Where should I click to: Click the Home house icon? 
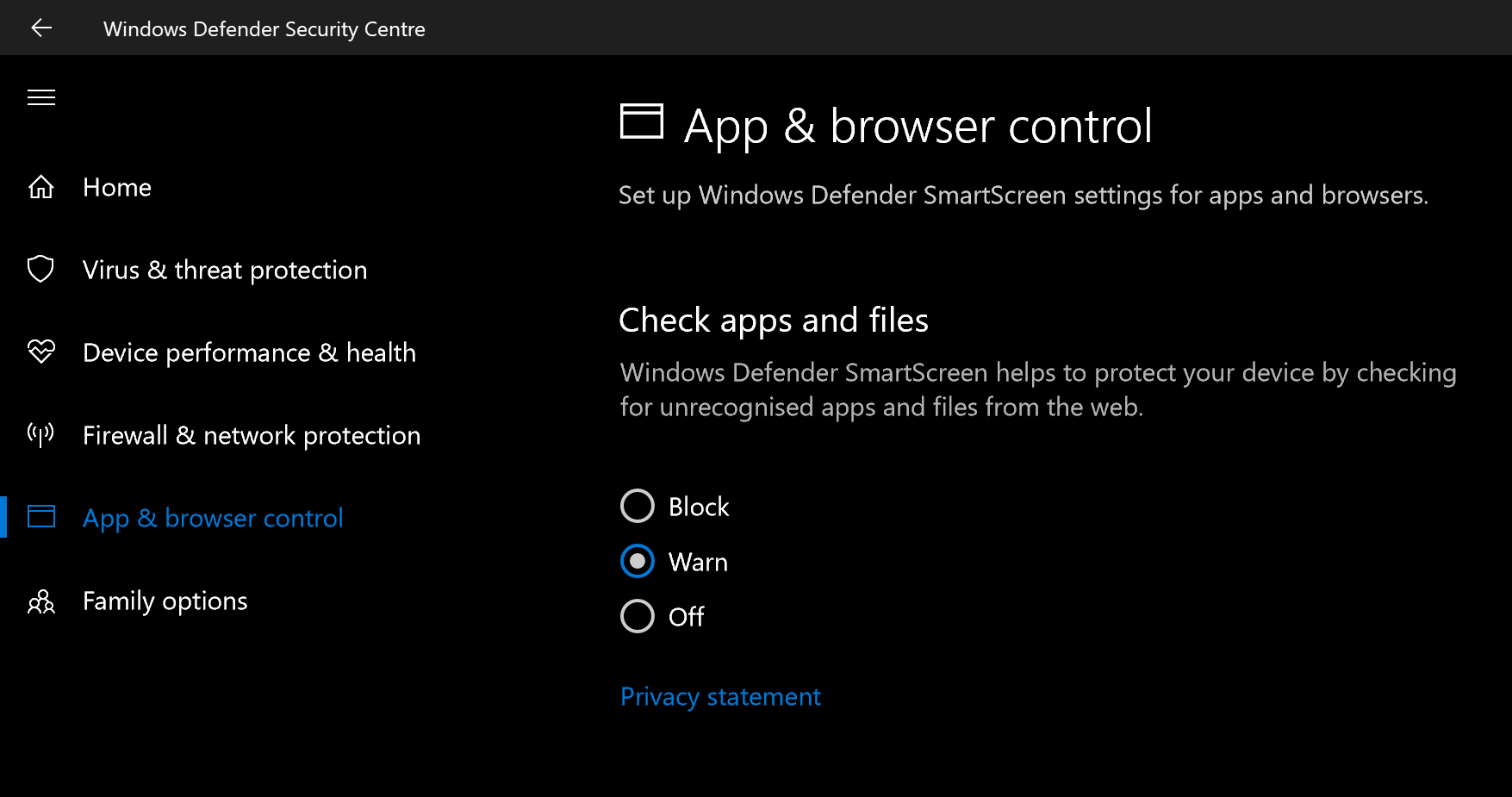(41, 187)
